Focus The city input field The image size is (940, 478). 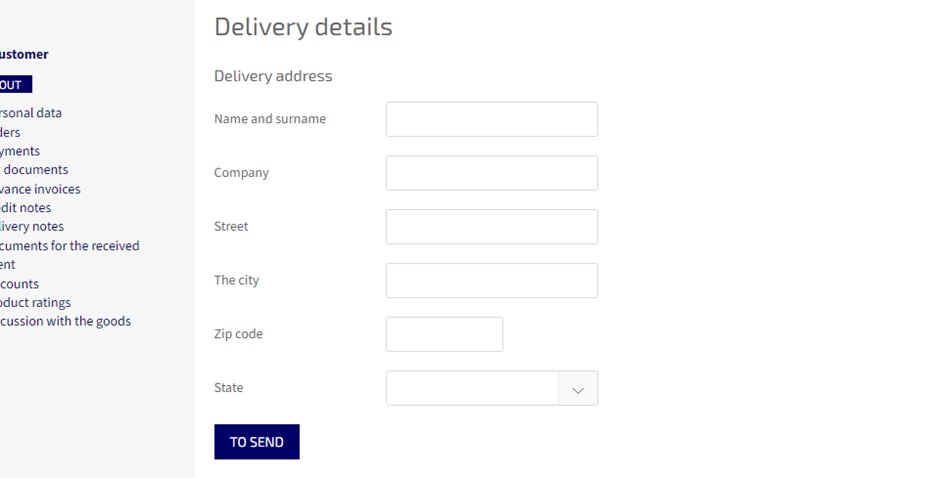coord(492,281)
